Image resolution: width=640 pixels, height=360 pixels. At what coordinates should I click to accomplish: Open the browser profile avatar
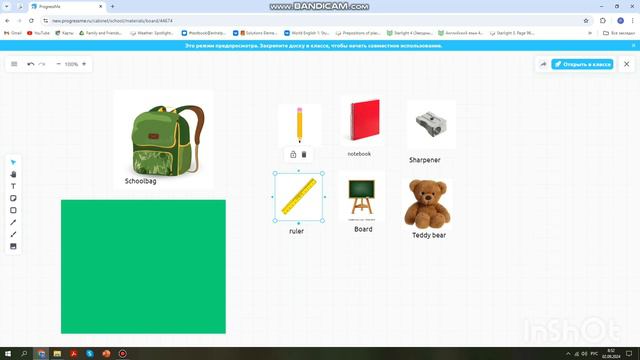coord(620,20)
